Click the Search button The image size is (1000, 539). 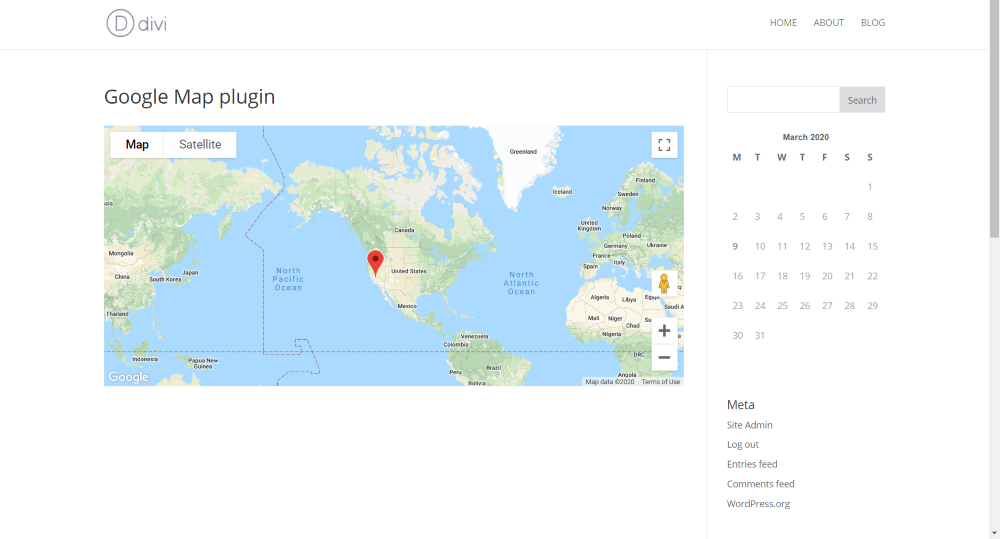[862, 100]
